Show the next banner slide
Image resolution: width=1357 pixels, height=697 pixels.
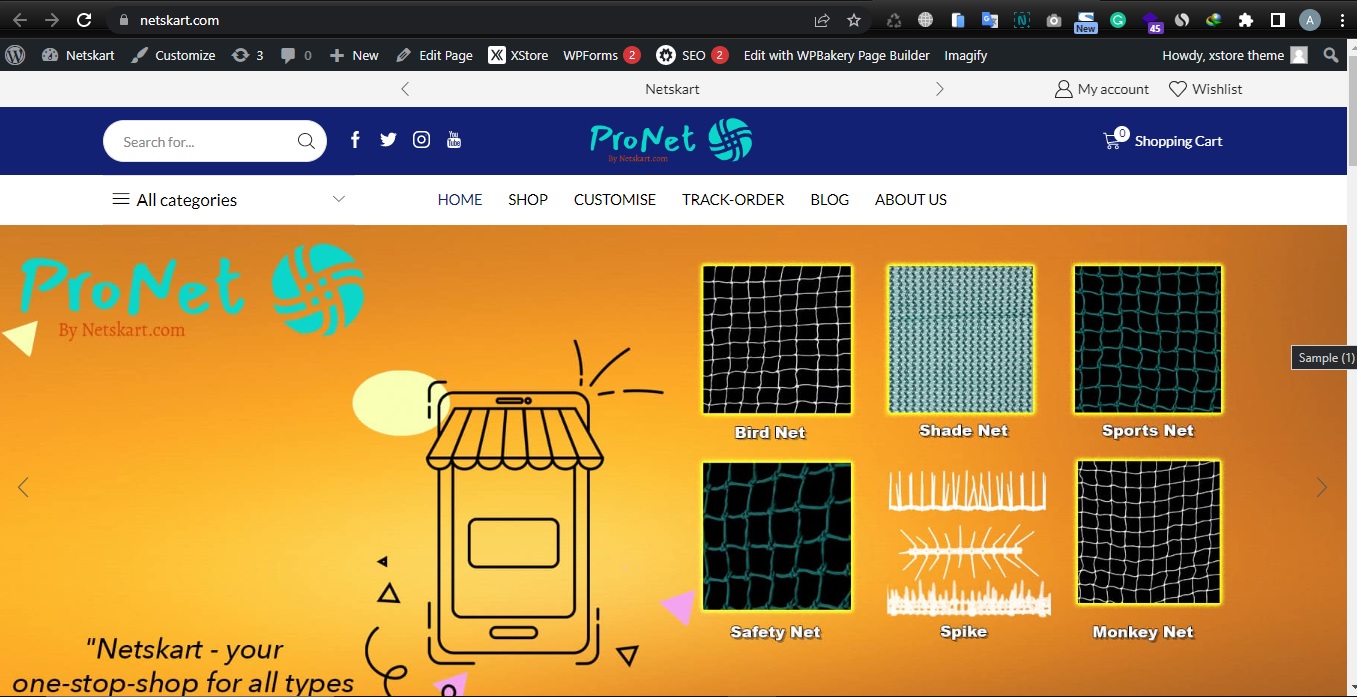1322,488
